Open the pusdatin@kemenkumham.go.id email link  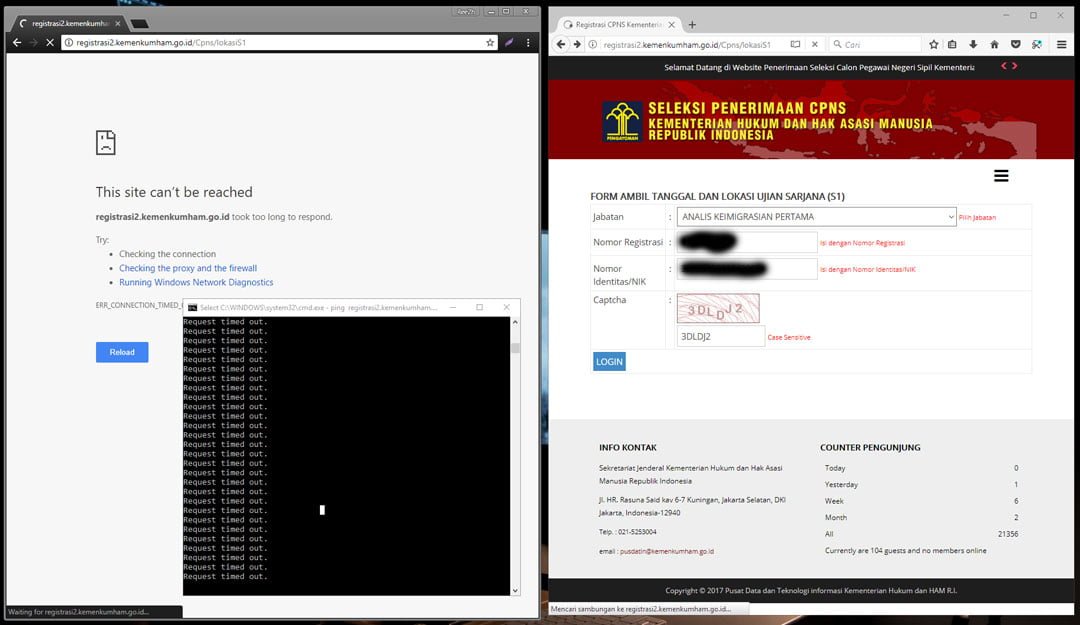tap(667, 551)
